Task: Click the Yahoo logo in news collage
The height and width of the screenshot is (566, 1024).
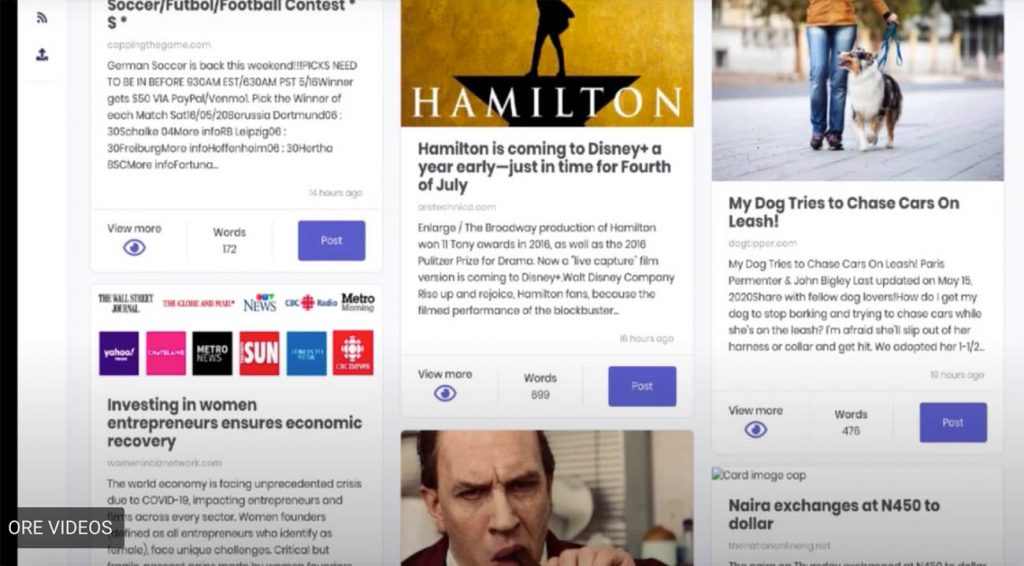Action: click(x=119, y=353)
